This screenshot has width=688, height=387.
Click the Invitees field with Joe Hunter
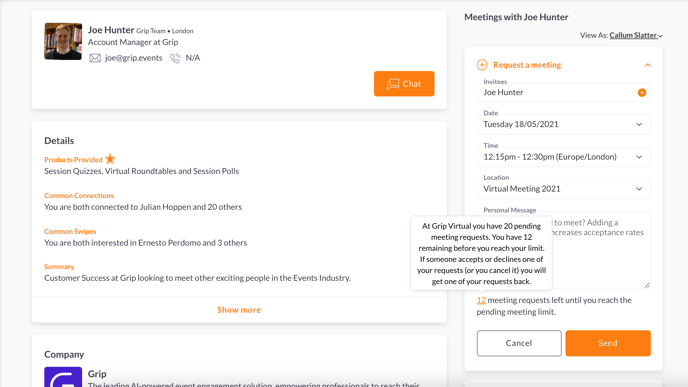pos(563,93)
